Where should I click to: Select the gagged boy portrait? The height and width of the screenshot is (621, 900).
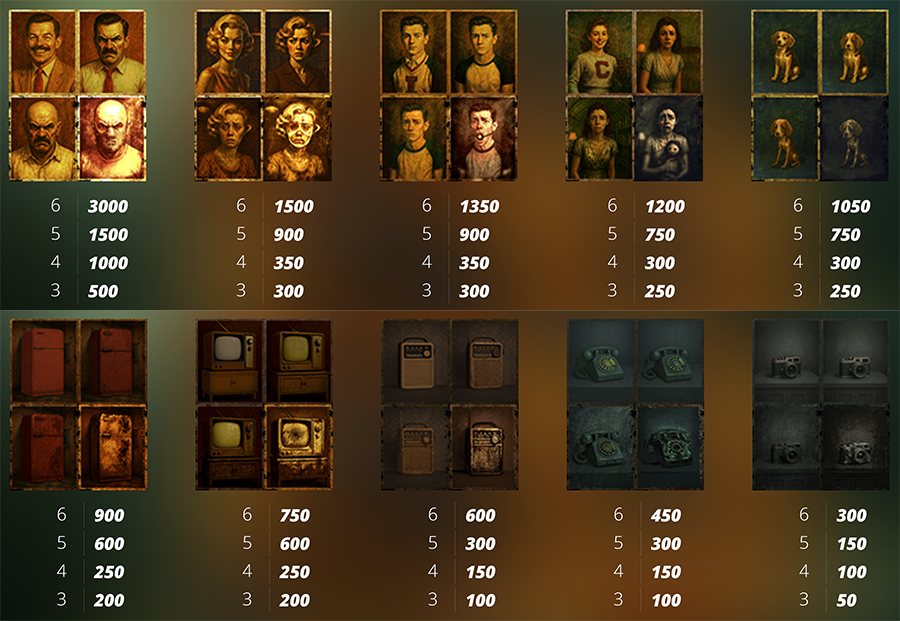pos(483,138)
